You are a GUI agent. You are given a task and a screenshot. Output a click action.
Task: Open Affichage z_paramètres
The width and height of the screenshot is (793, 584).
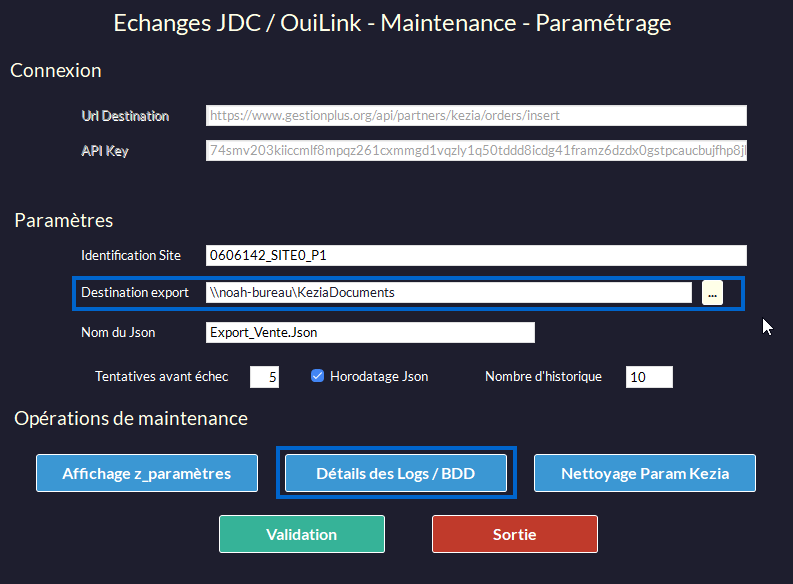point(147,473)
